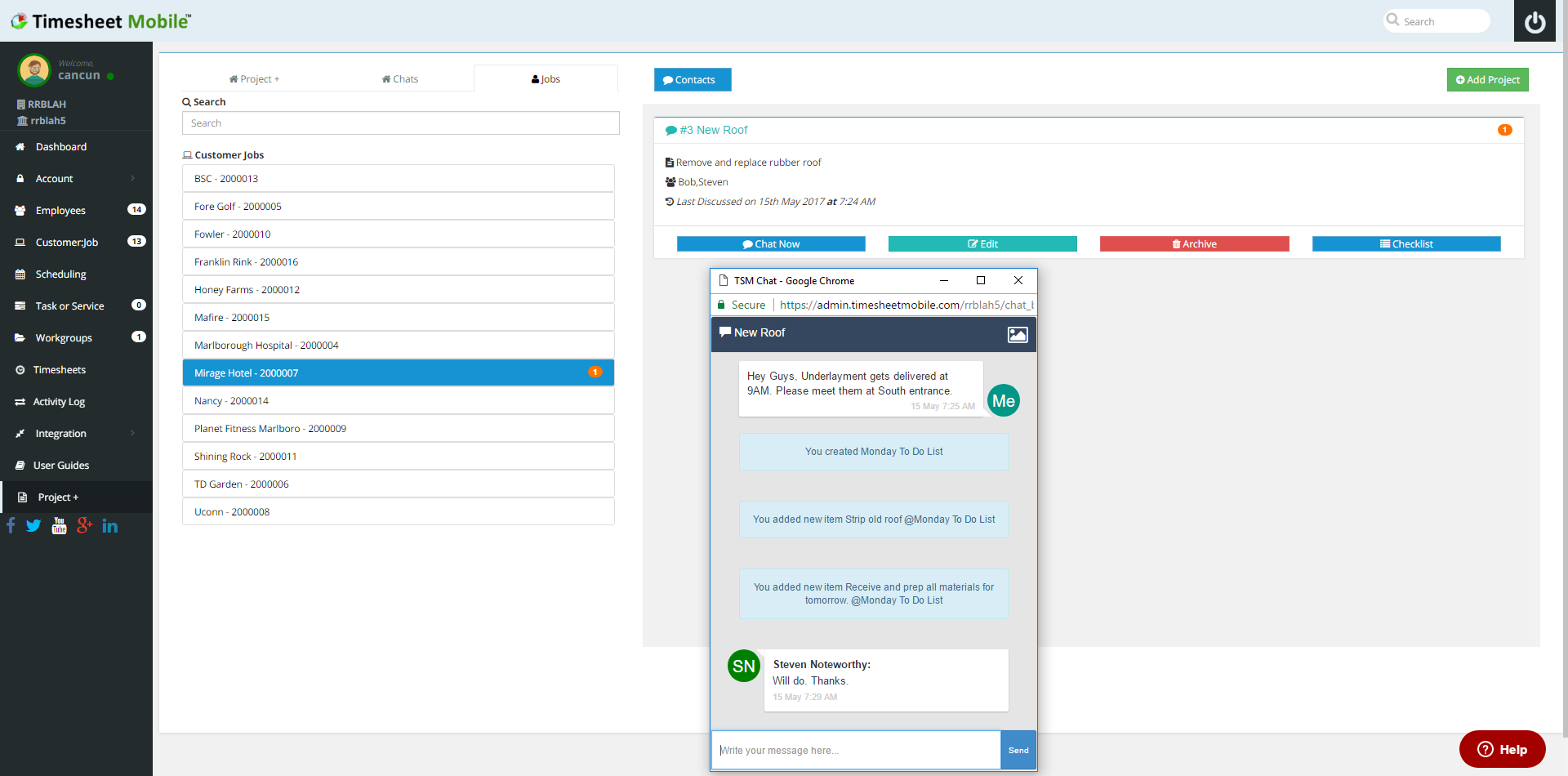
Task: Click the orange badge on Mirage Hotel row
Action: point(595,372)
